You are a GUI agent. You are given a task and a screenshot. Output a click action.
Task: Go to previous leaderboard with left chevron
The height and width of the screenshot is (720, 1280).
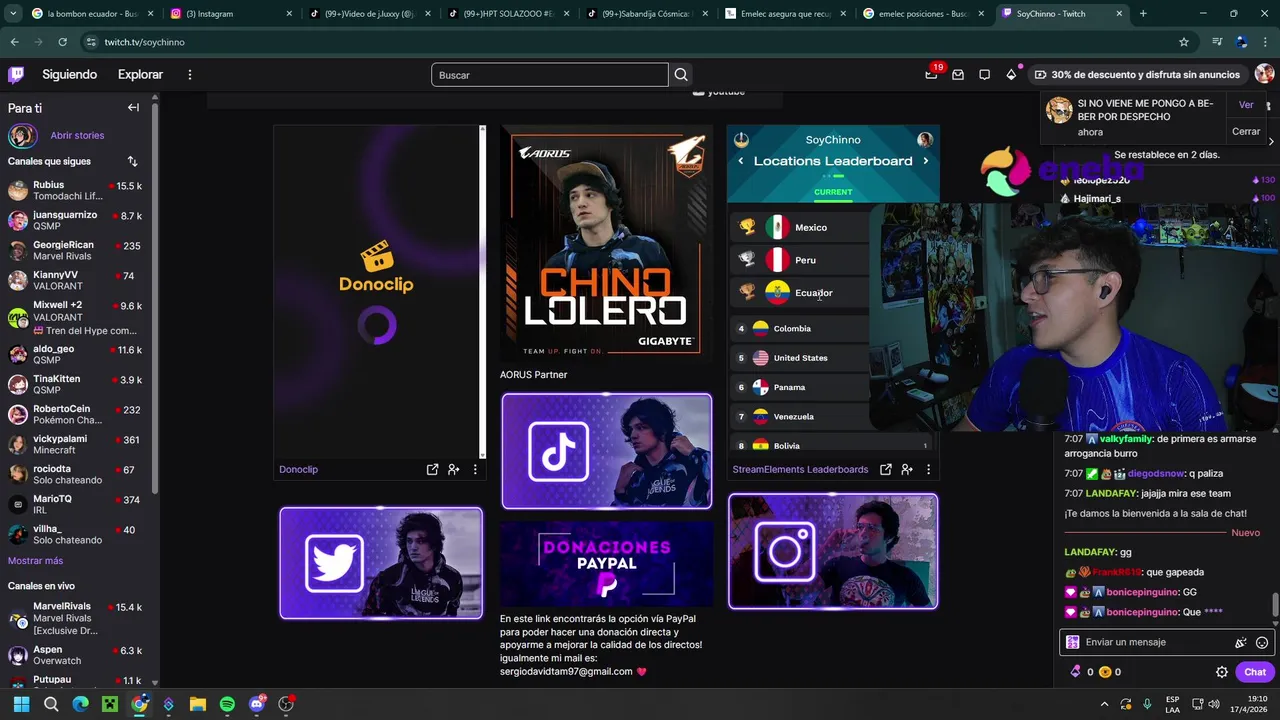pyautogui.click(x=741, y=161)
